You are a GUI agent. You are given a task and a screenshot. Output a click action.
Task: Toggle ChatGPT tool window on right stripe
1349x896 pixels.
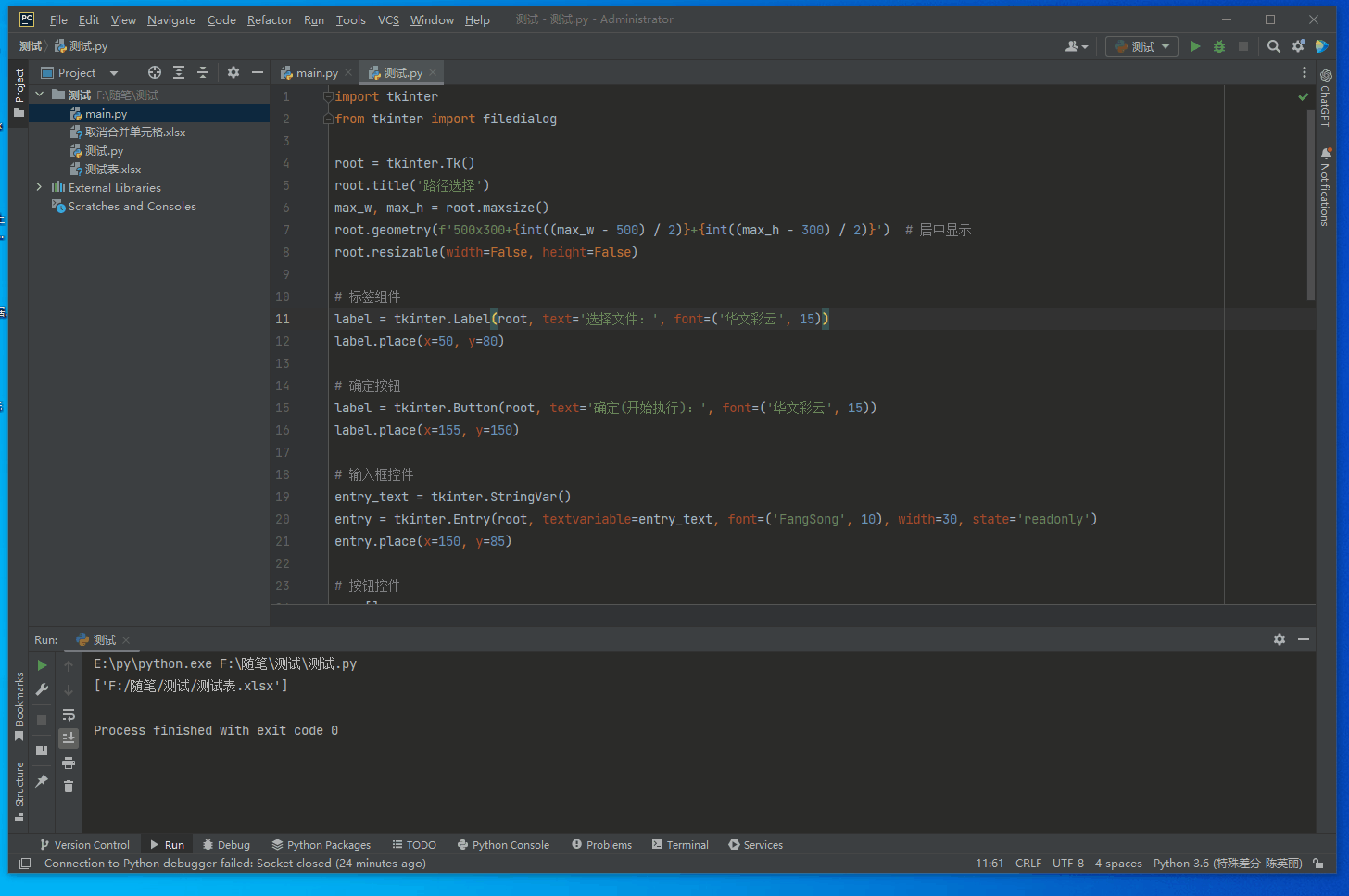pyautogui.click(x=1325, y=98)
